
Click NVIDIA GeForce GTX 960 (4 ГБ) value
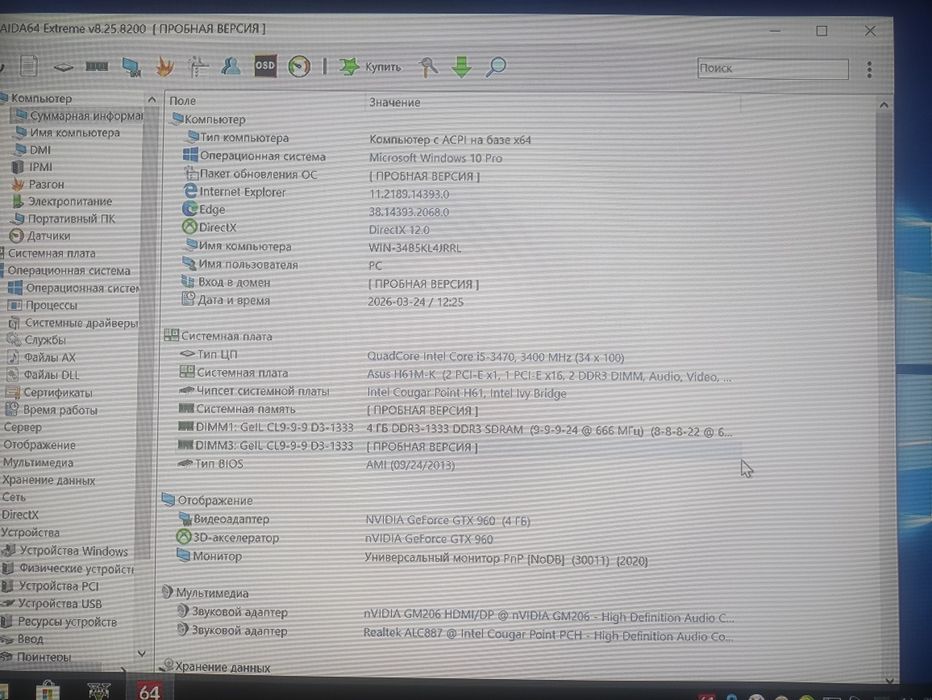point(448,521)
